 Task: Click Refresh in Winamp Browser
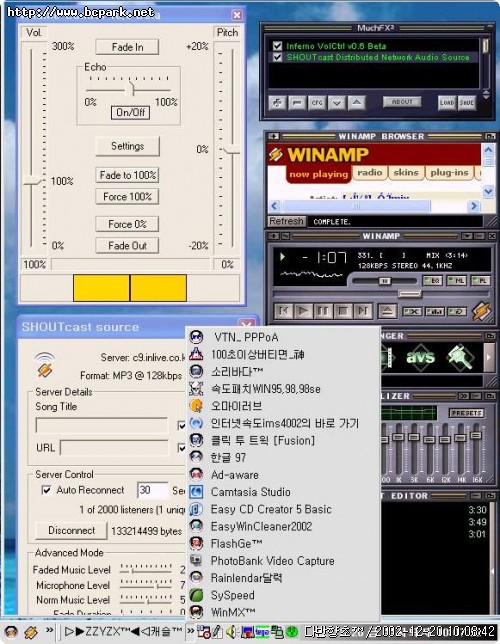click(286, 221)
